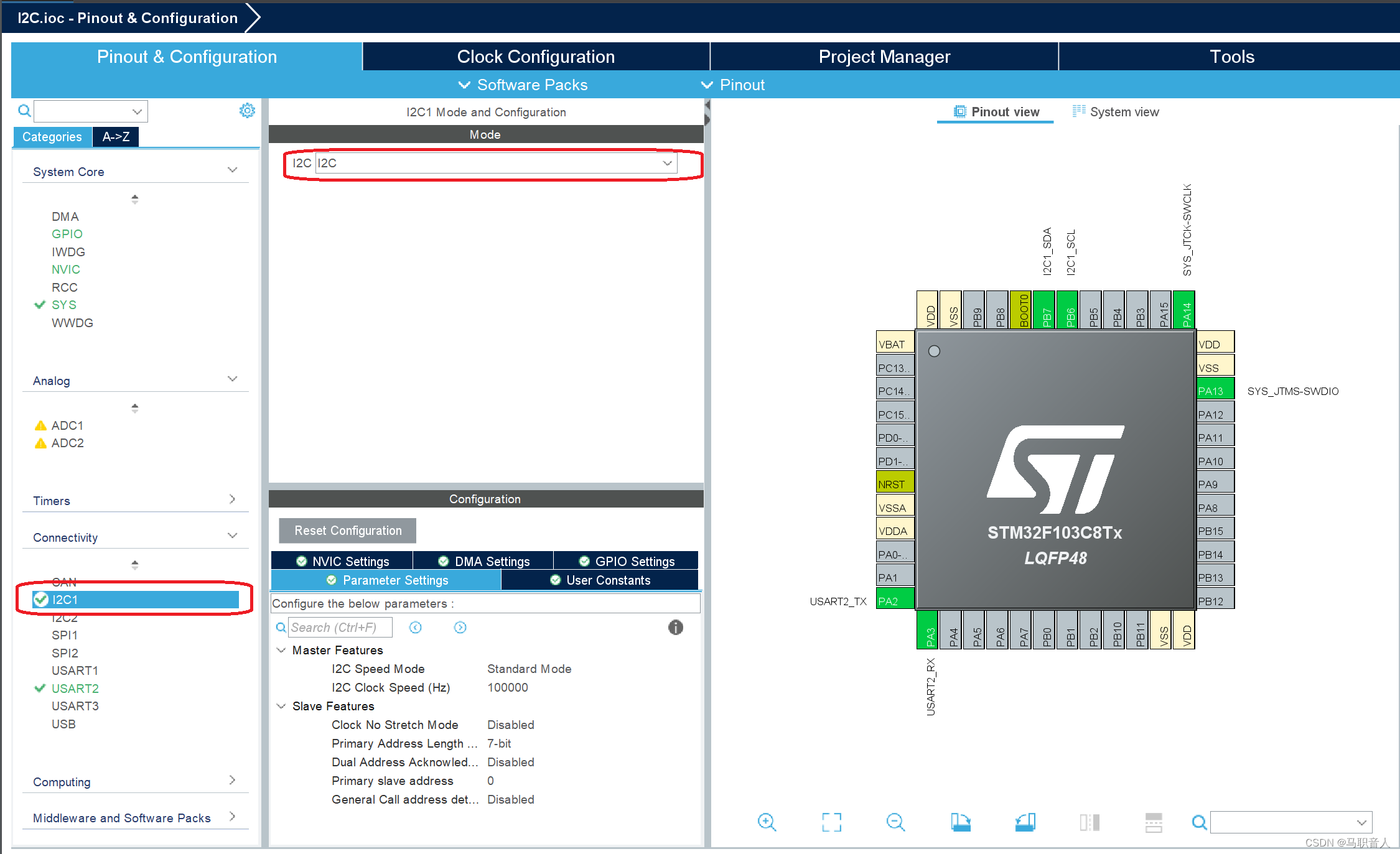Click the I2C.ioc breadcrumb title
Image resolution: width=1400 pixels, height=854 pixels.
click(x=128, y=18)
